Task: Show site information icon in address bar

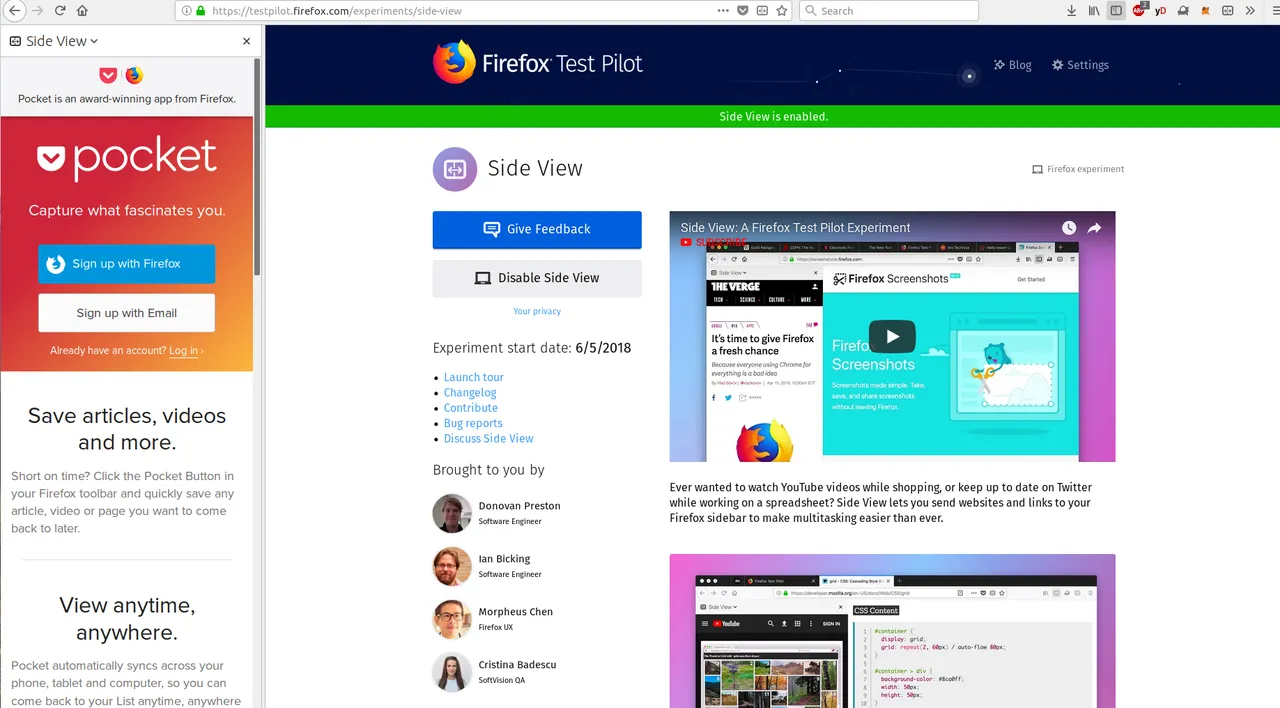Action: click(x=186, y=11)
